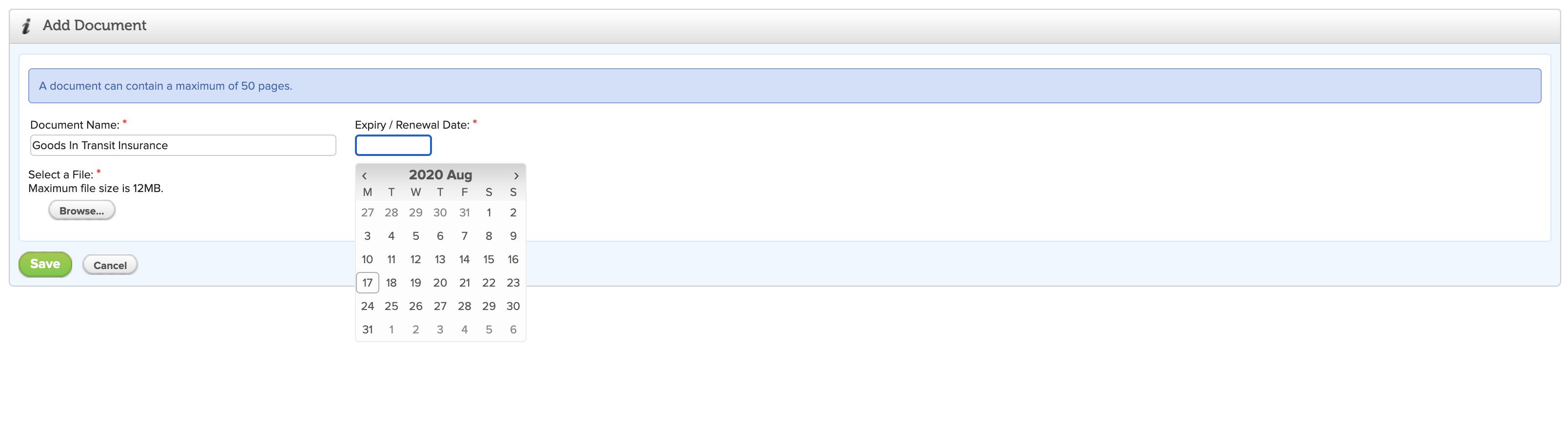Focus the Document Name field
Viewport: 1568px width, 426px height.
(183, 145)
